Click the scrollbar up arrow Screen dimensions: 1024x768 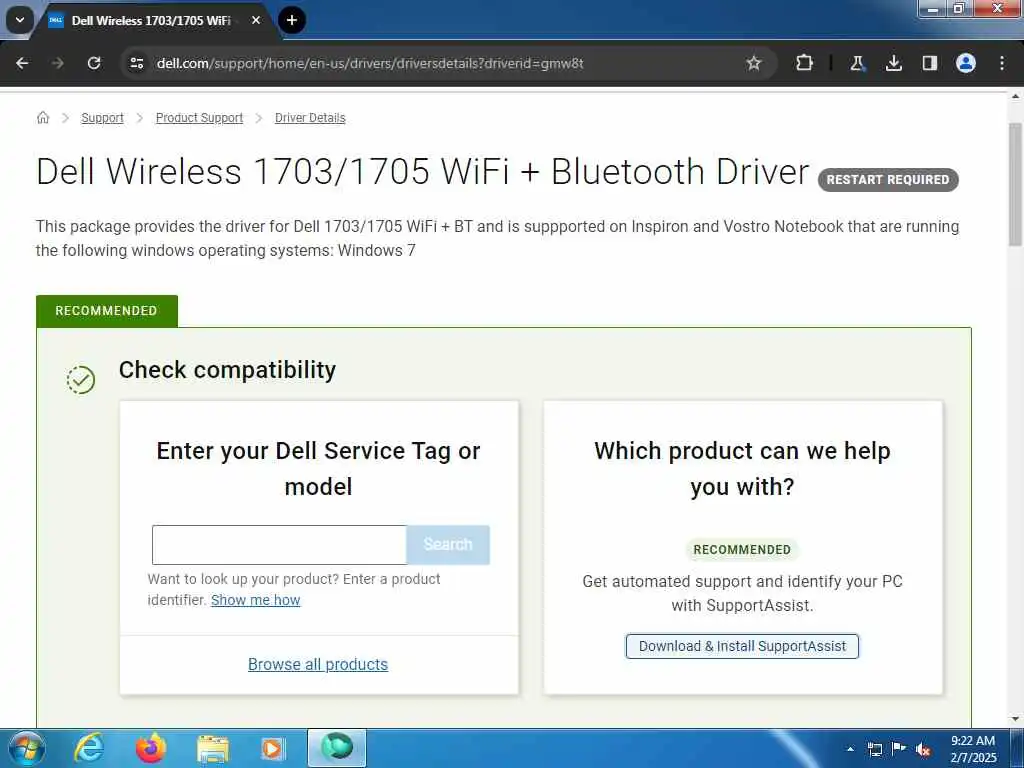[x=1015, y=97]
